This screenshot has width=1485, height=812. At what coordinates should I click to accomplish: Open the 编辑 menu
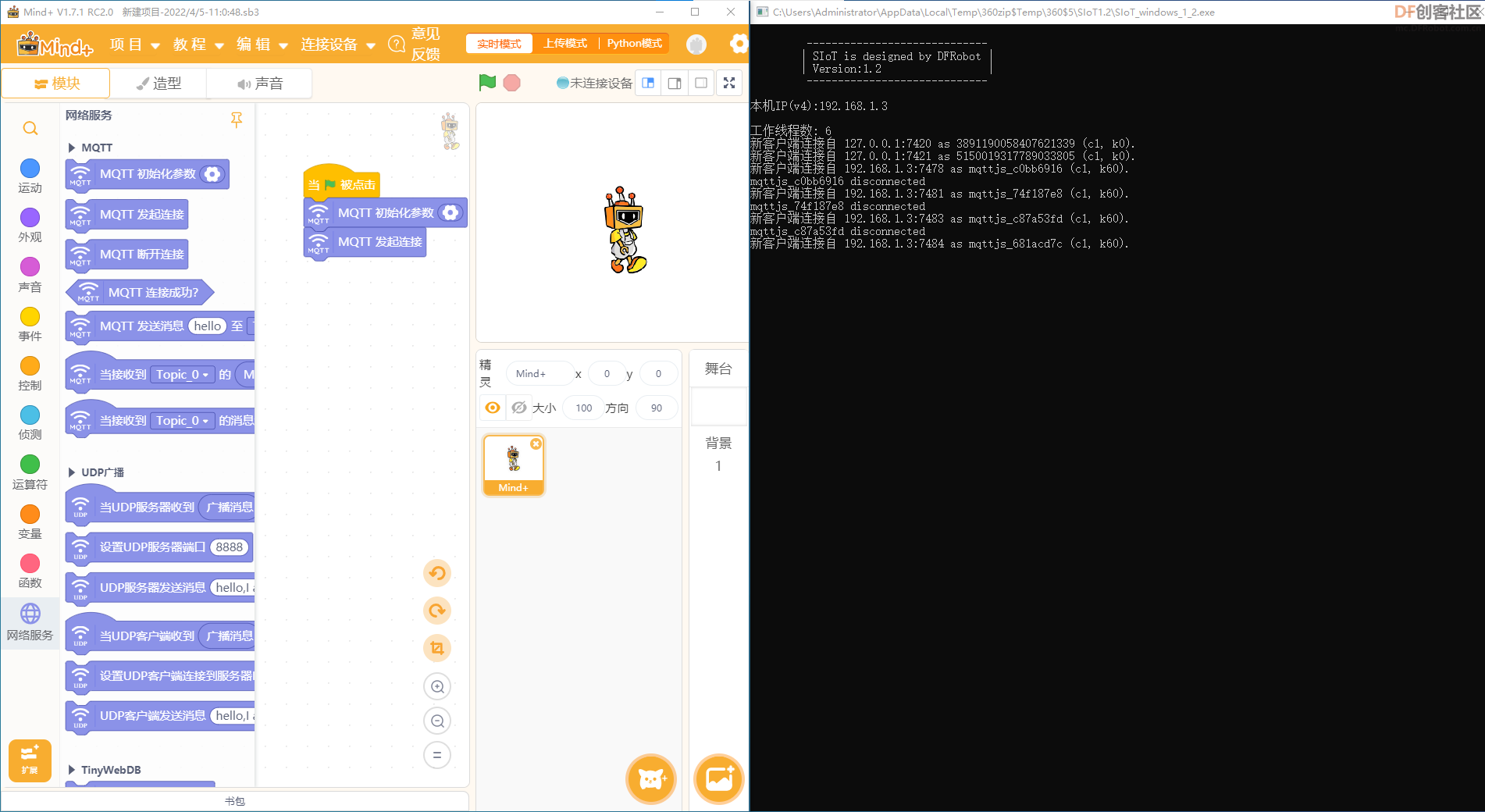pyautogui.click(x=262, y=45)
